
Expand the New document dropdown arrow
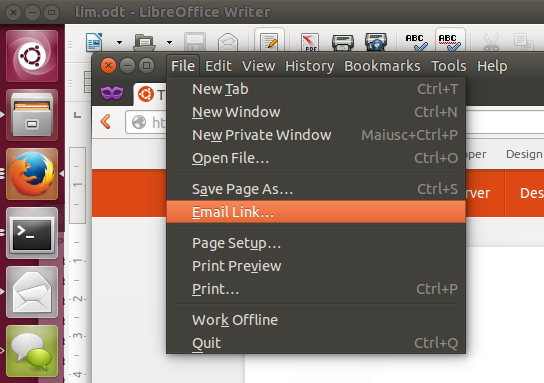pyautogui.click(x=119, y=42)
